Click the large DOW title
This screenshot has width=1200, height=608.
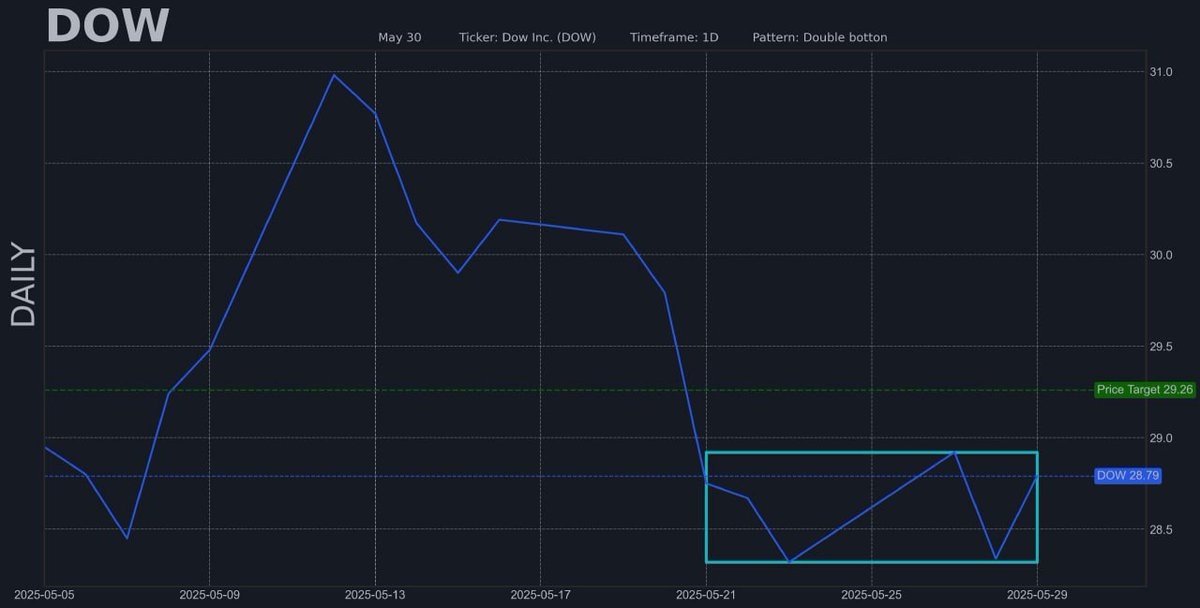[108, 26]
